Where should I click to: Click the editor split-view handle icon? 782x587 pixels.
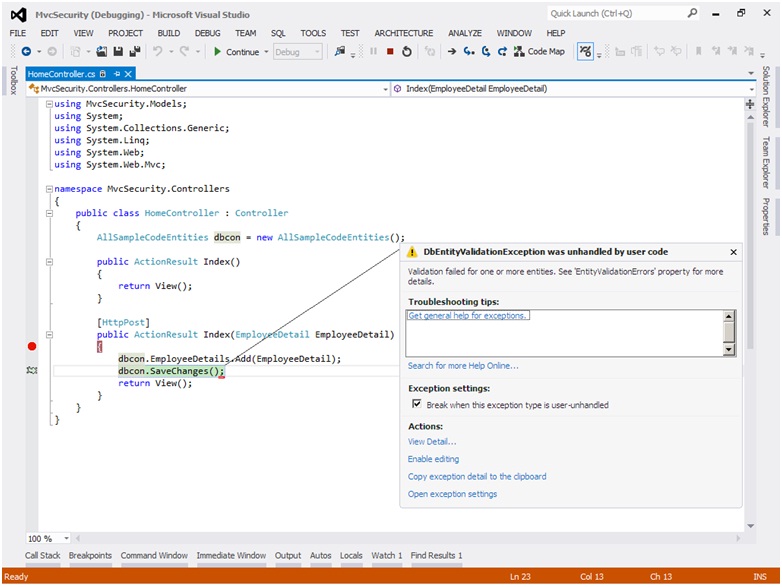[750, 104]
